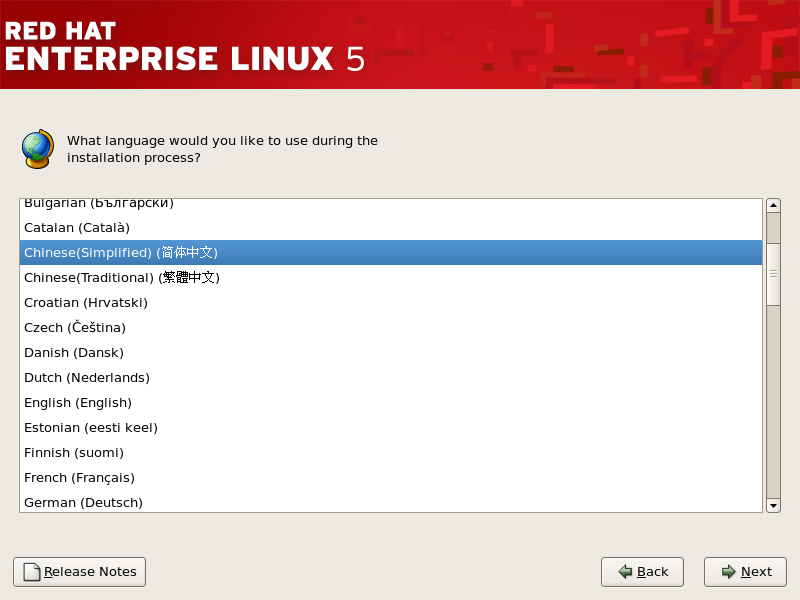Click the Release Notes document icon
The width and height of the screenshot is (800, 600).
point(32,572)
